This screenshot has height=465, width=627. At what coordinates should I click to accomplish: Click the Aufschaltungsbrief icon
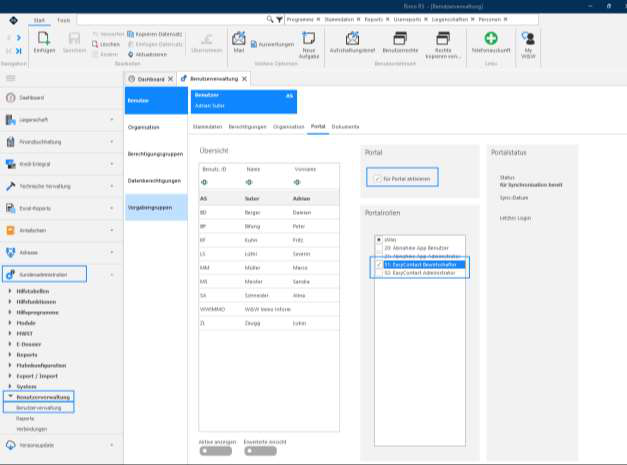tap(352, 39)
